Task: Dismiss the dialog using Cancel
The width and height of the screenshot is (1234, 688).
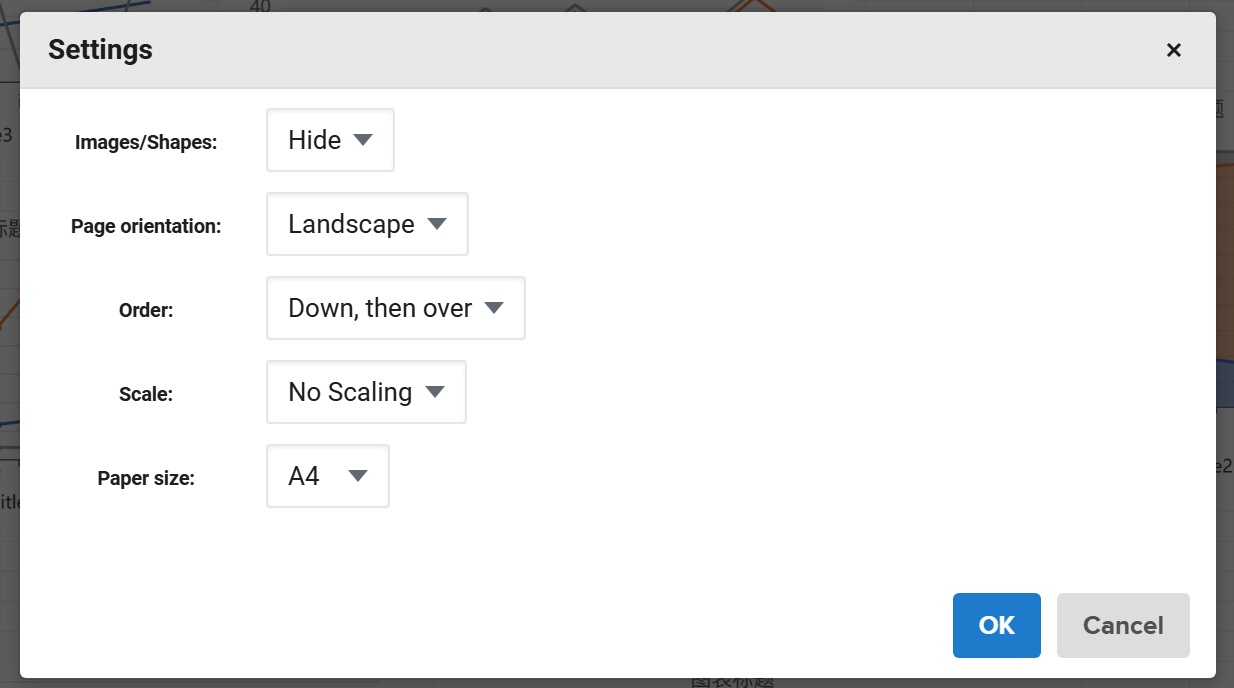Action: click(1122, 625)
